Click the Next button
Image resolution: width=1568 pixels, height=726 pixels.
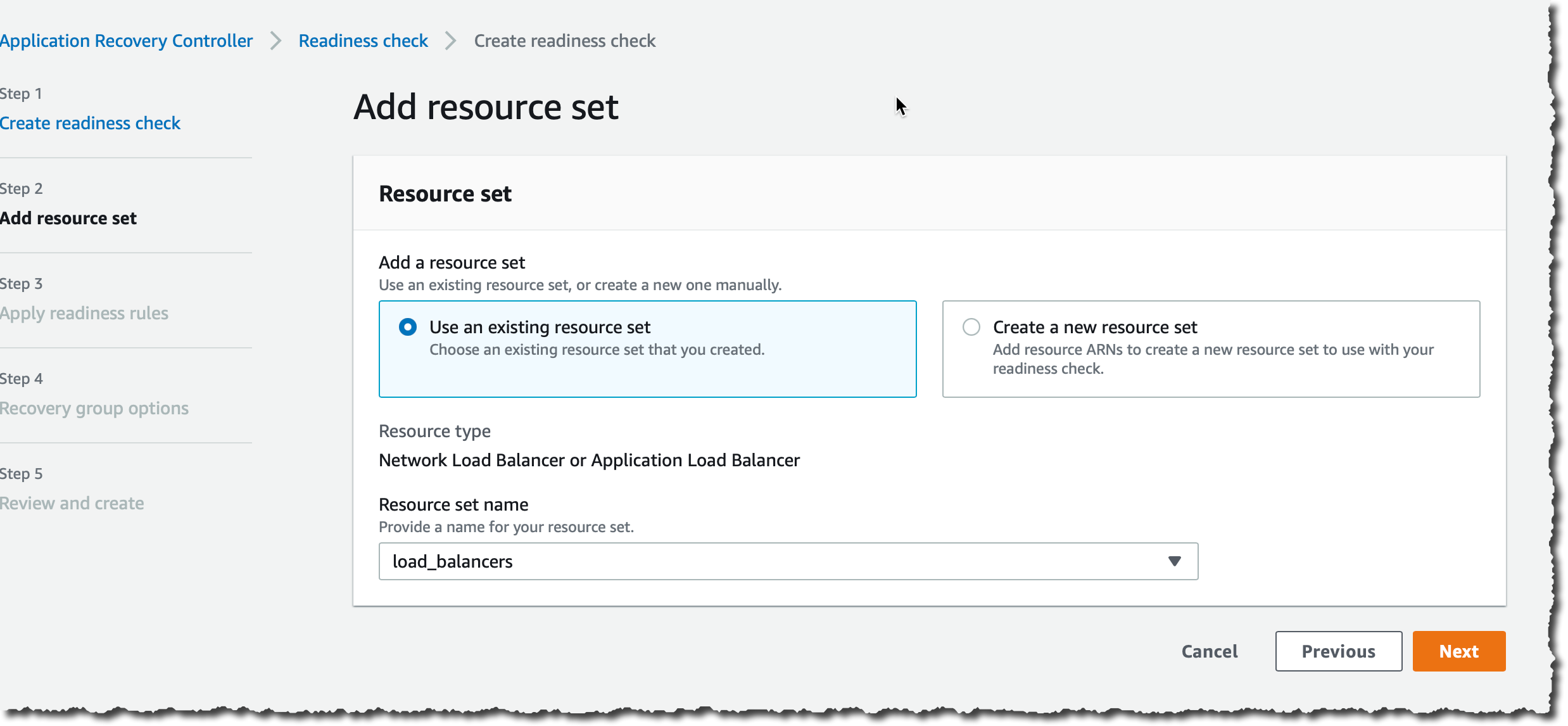pyautogui.click(x=1458, y=651)
